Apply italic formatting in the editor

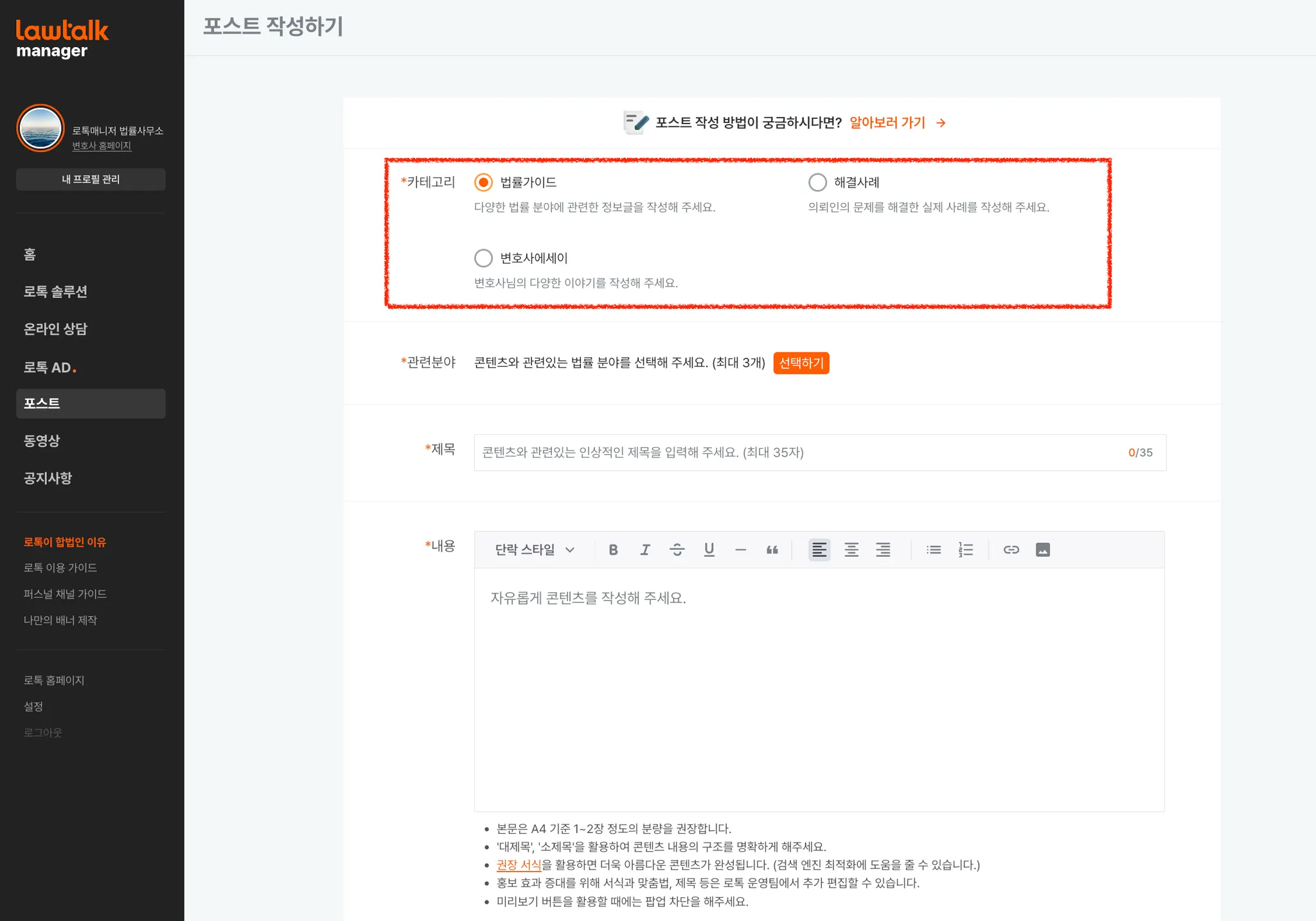pyautogui.click(x=645, y=550)
